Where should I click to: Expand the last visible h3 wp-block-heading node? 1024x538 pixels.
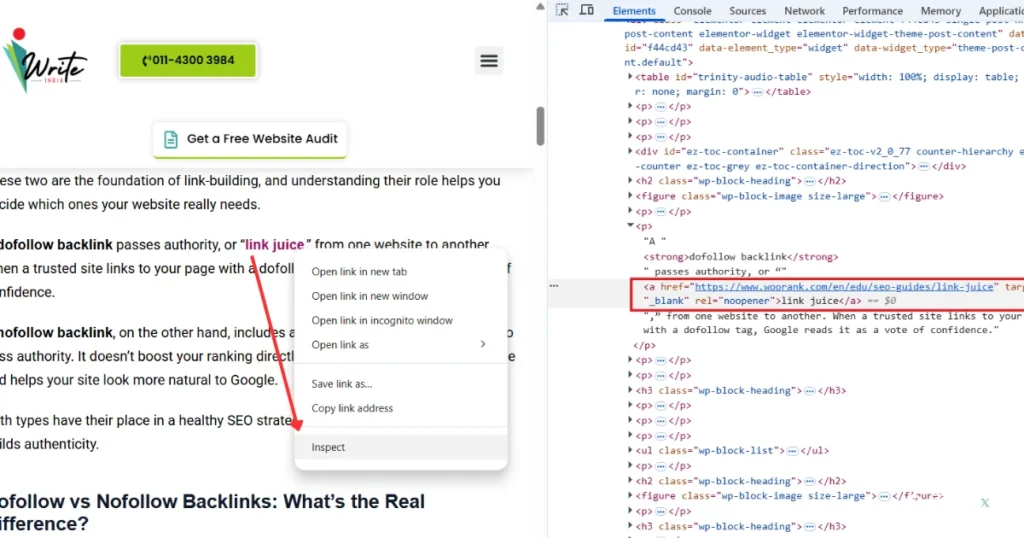[630, 526]
